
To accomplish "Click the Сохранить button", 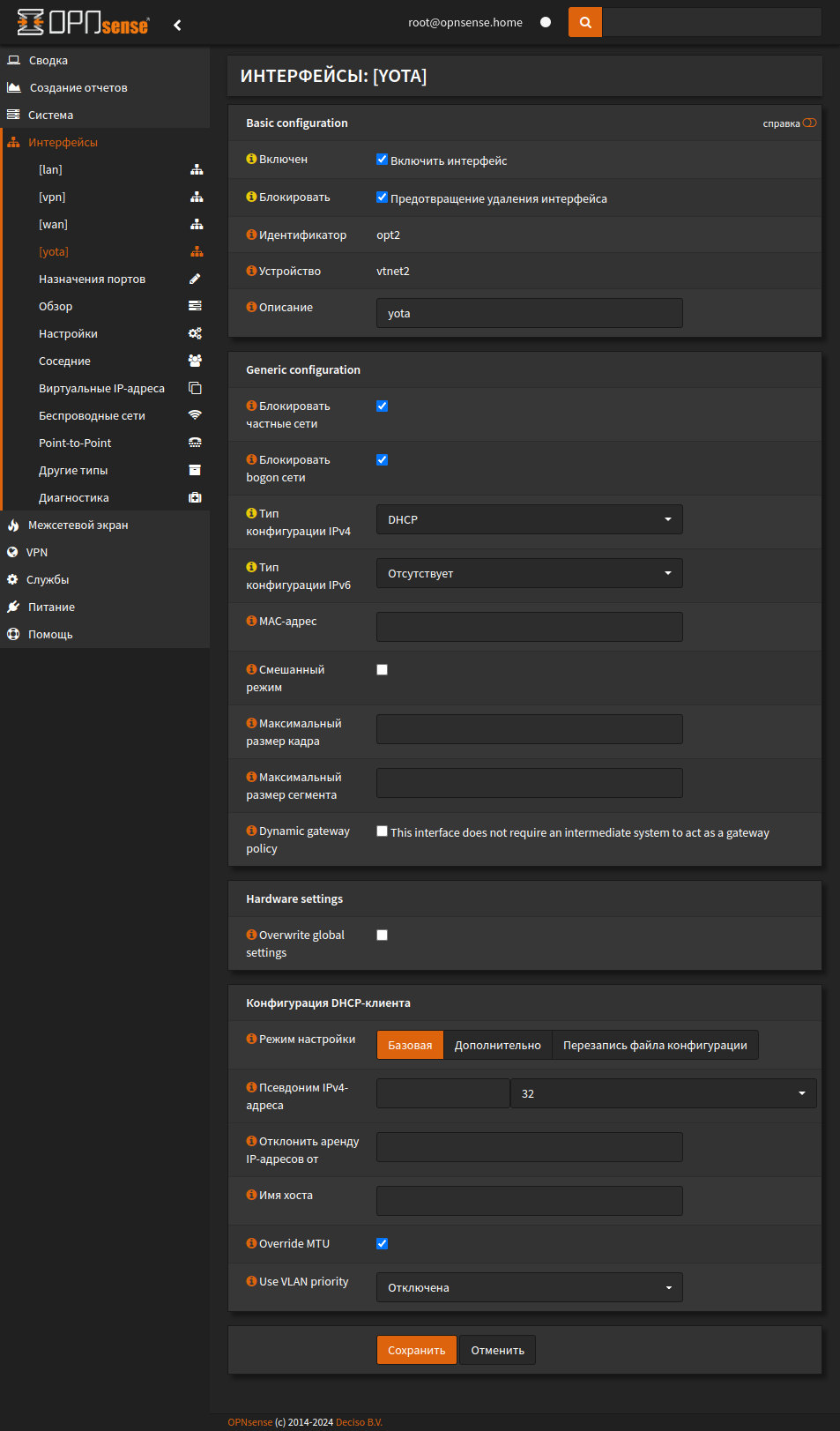I will coord(417,1350).
